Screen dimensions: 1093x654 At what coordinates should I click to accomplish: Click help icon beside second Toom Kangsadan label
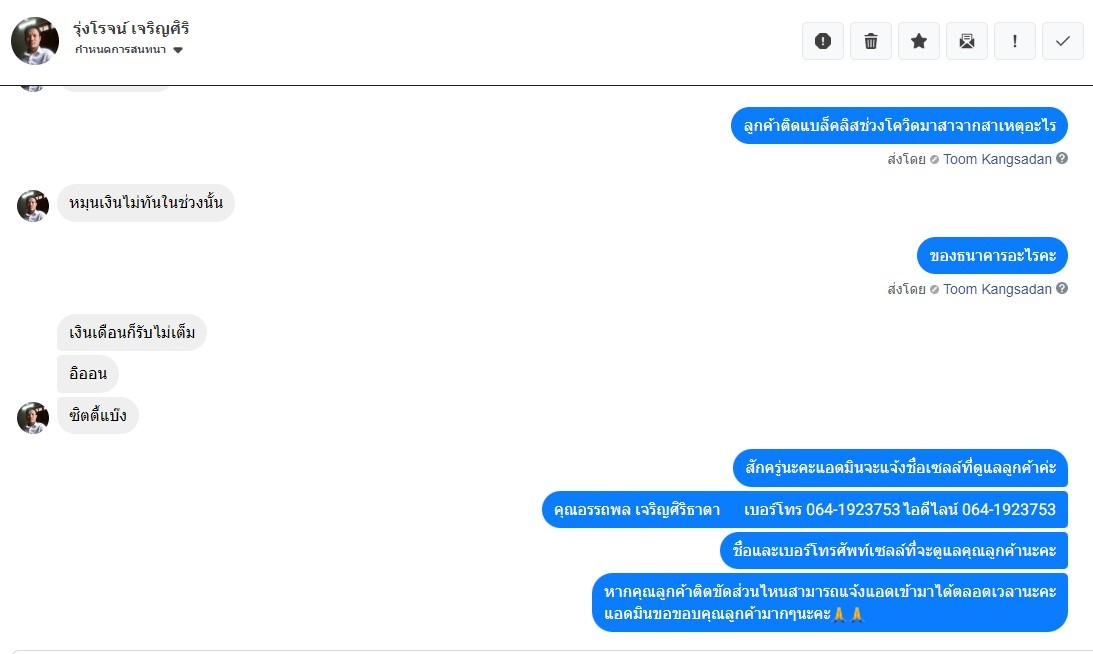coord(1062,288)
